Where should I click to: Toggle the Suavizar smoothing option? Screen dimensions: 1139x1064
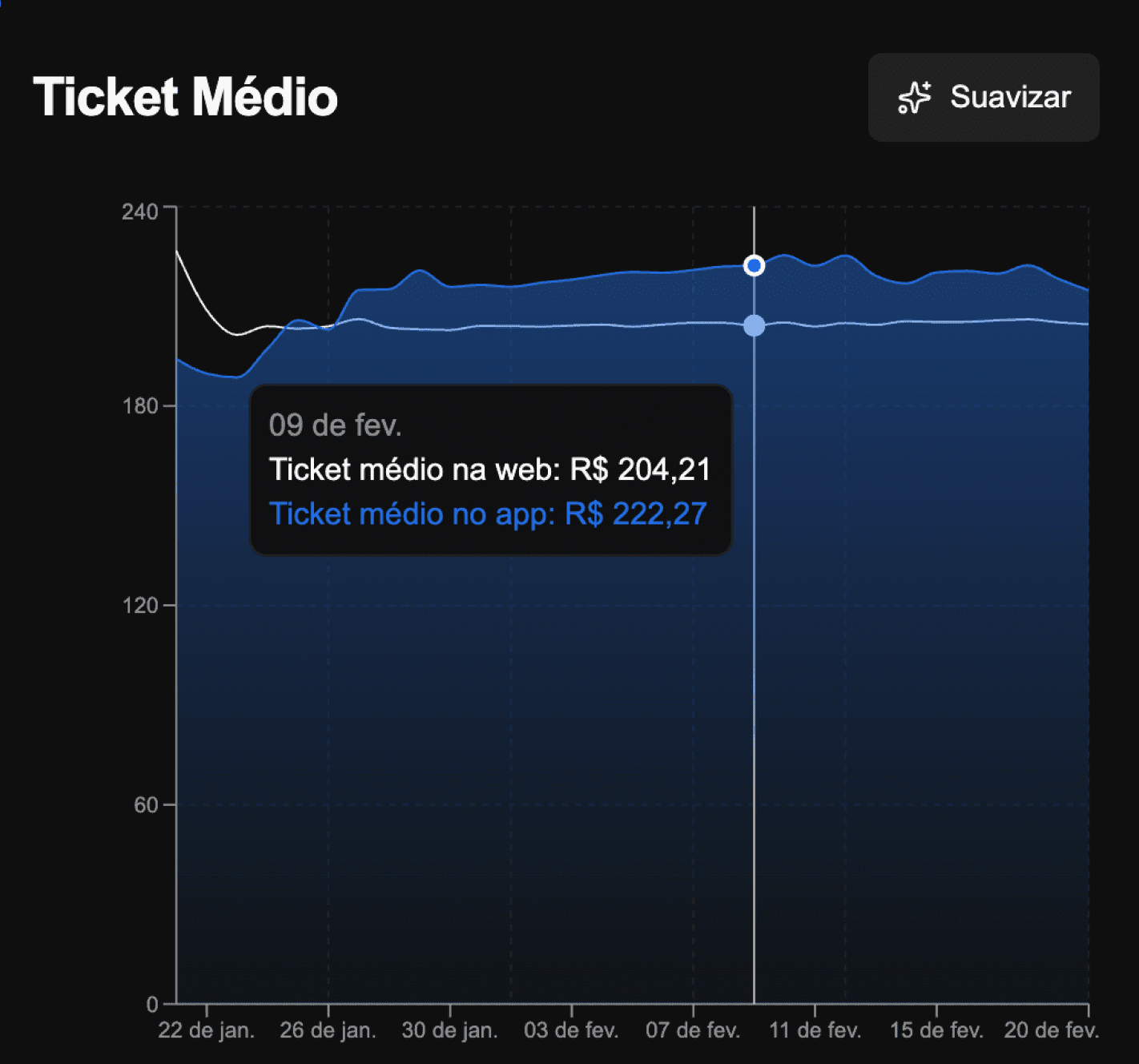[x=983, y=97]
